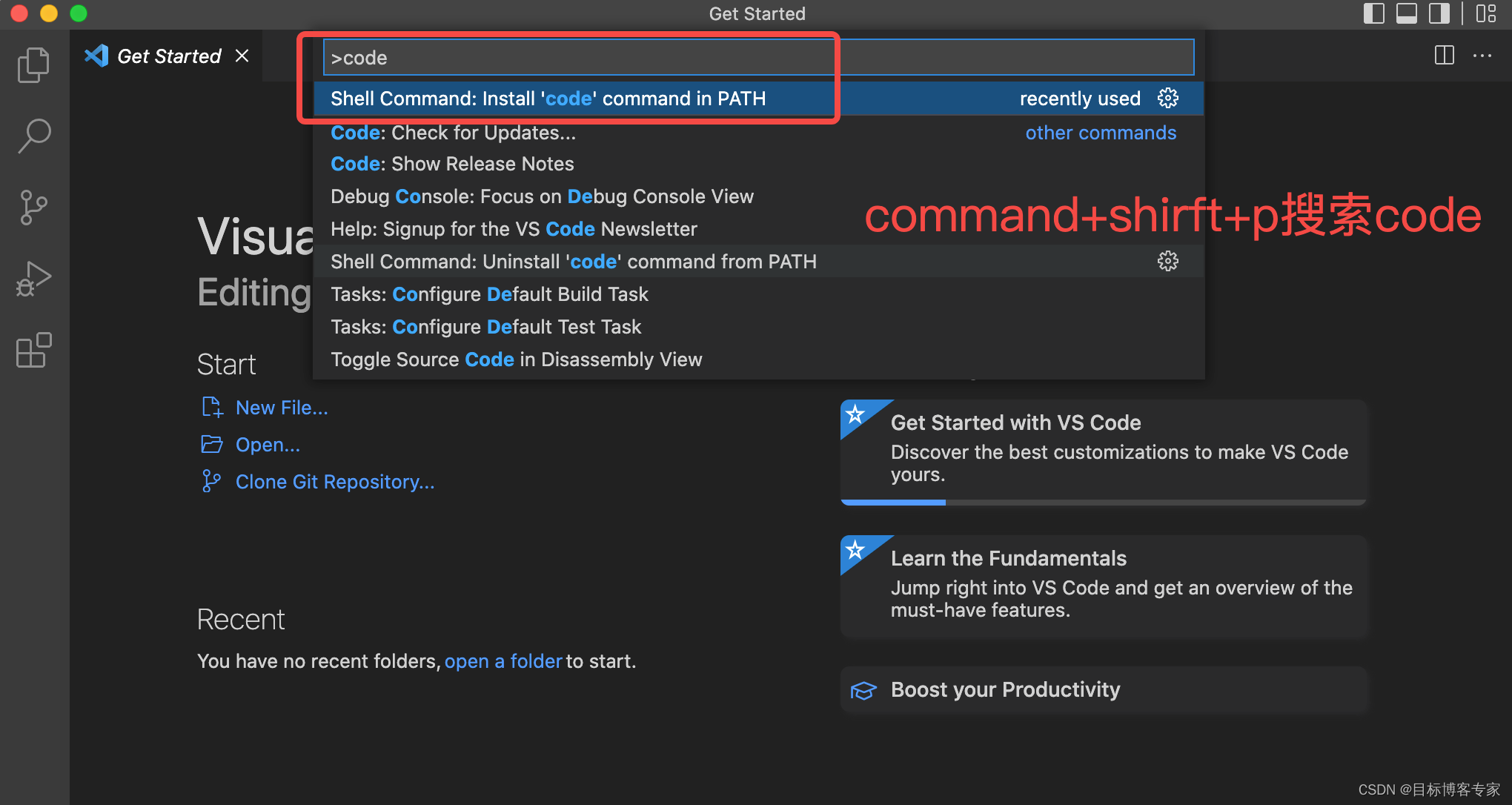Click the gear icon next to Uninstall command

[1168, 261]
